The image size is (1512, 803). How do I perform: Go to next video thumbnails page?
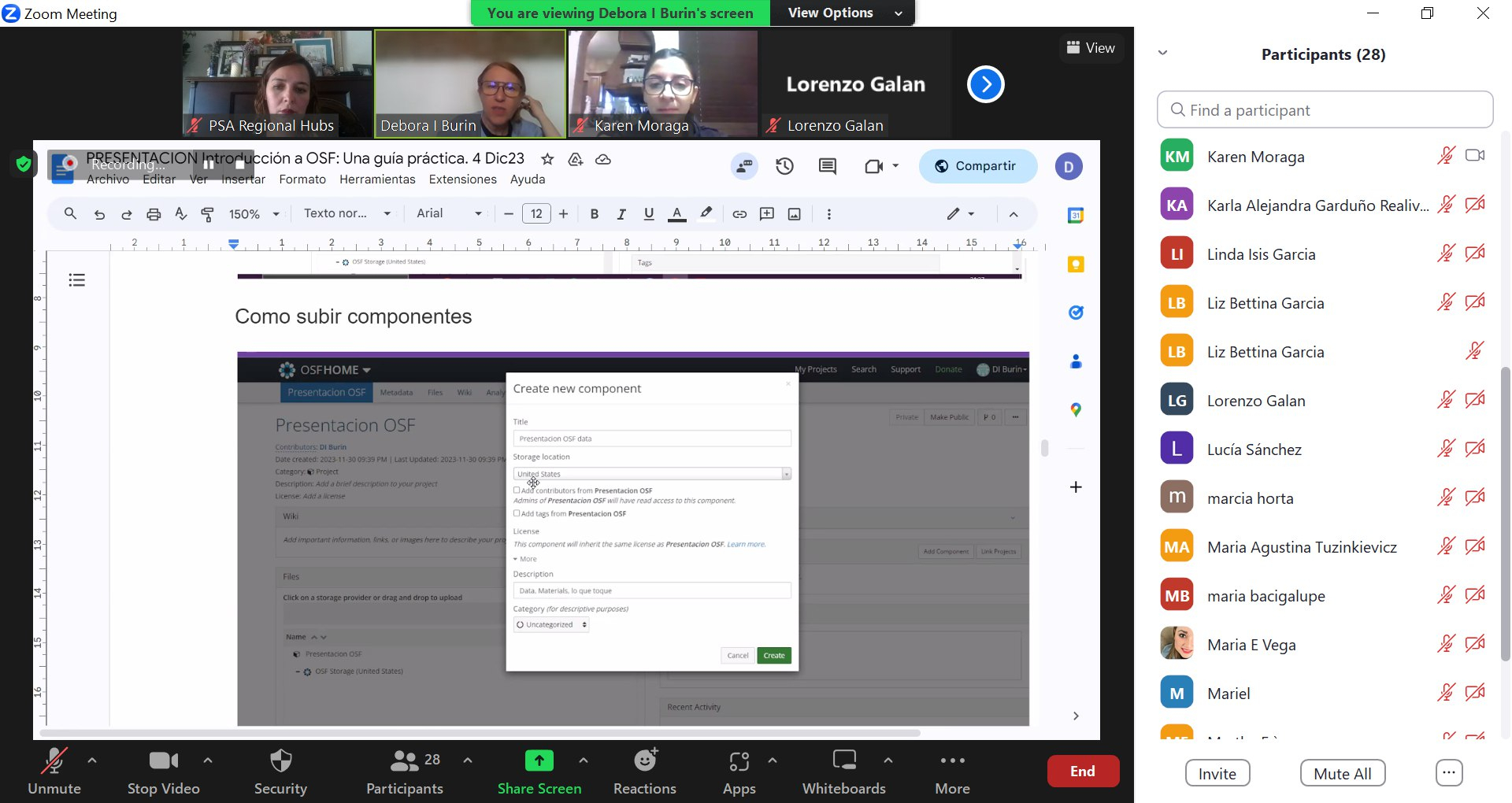pyautogui.click(x=985, y=84)
